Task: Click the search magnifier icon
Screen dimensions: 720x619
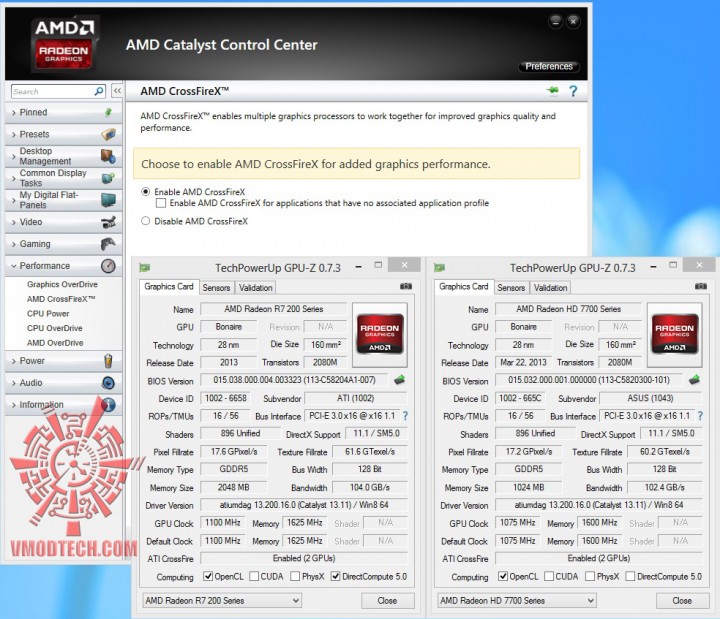Action: (x=99, y=91)
